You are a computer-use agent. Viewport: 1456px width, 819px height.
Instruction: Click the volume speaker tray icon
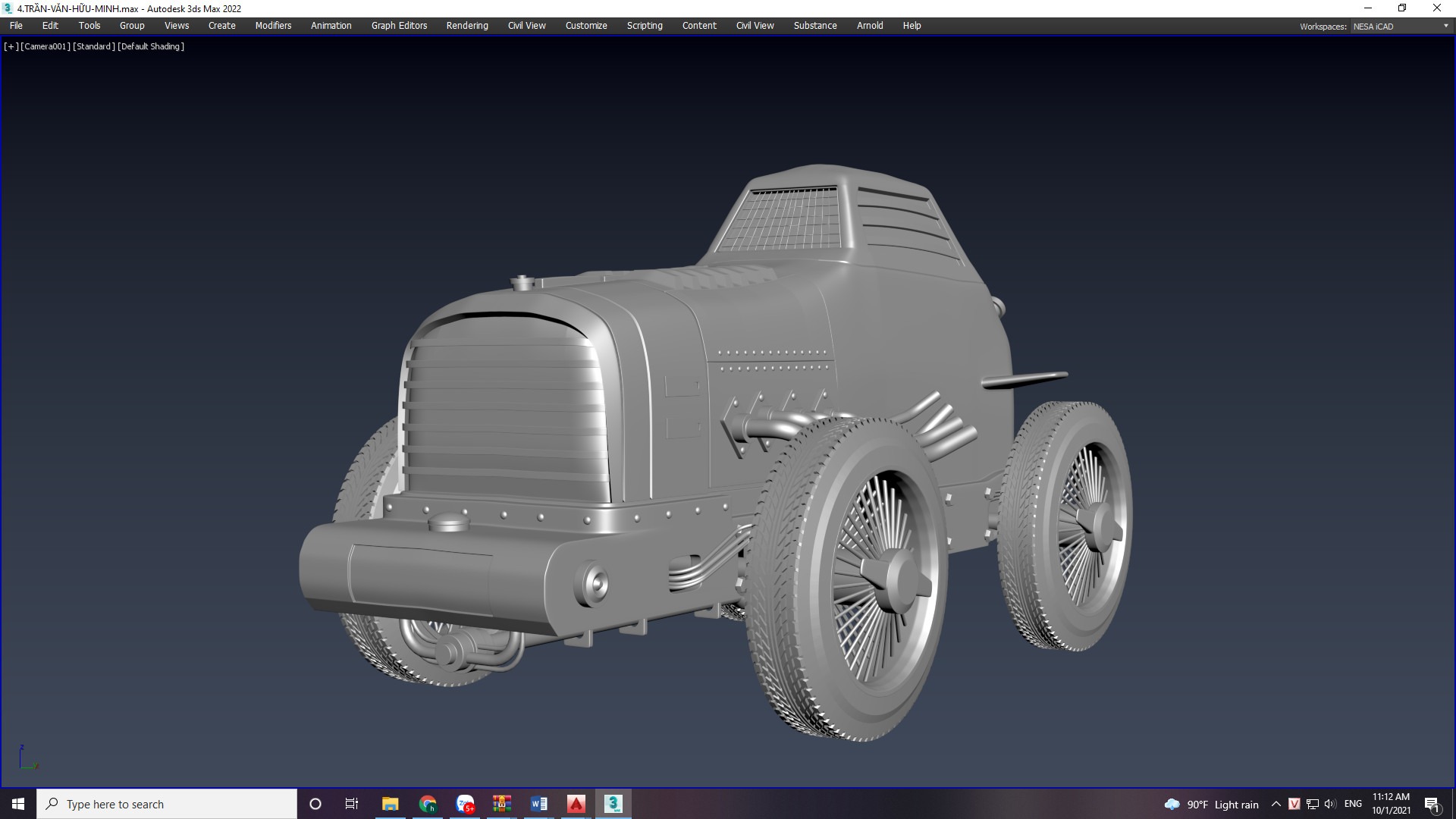(x=1330, y=804)
